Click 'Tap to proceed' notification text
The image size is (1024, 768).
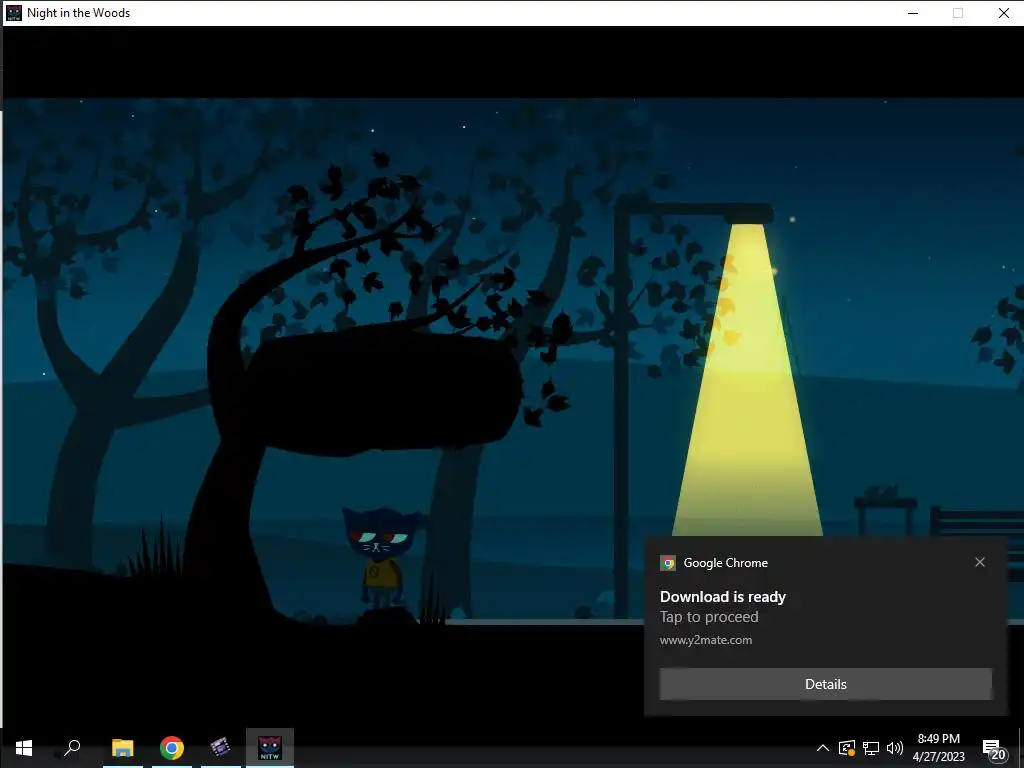(x=709, y=617)
